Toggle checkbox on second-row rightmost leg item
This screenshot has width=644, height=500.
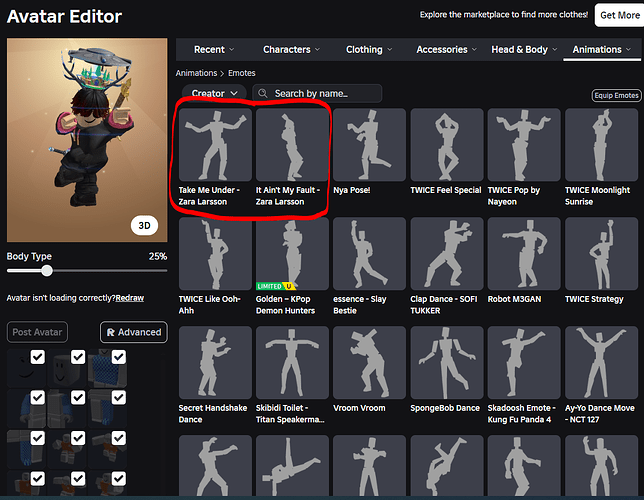point(119,397)
